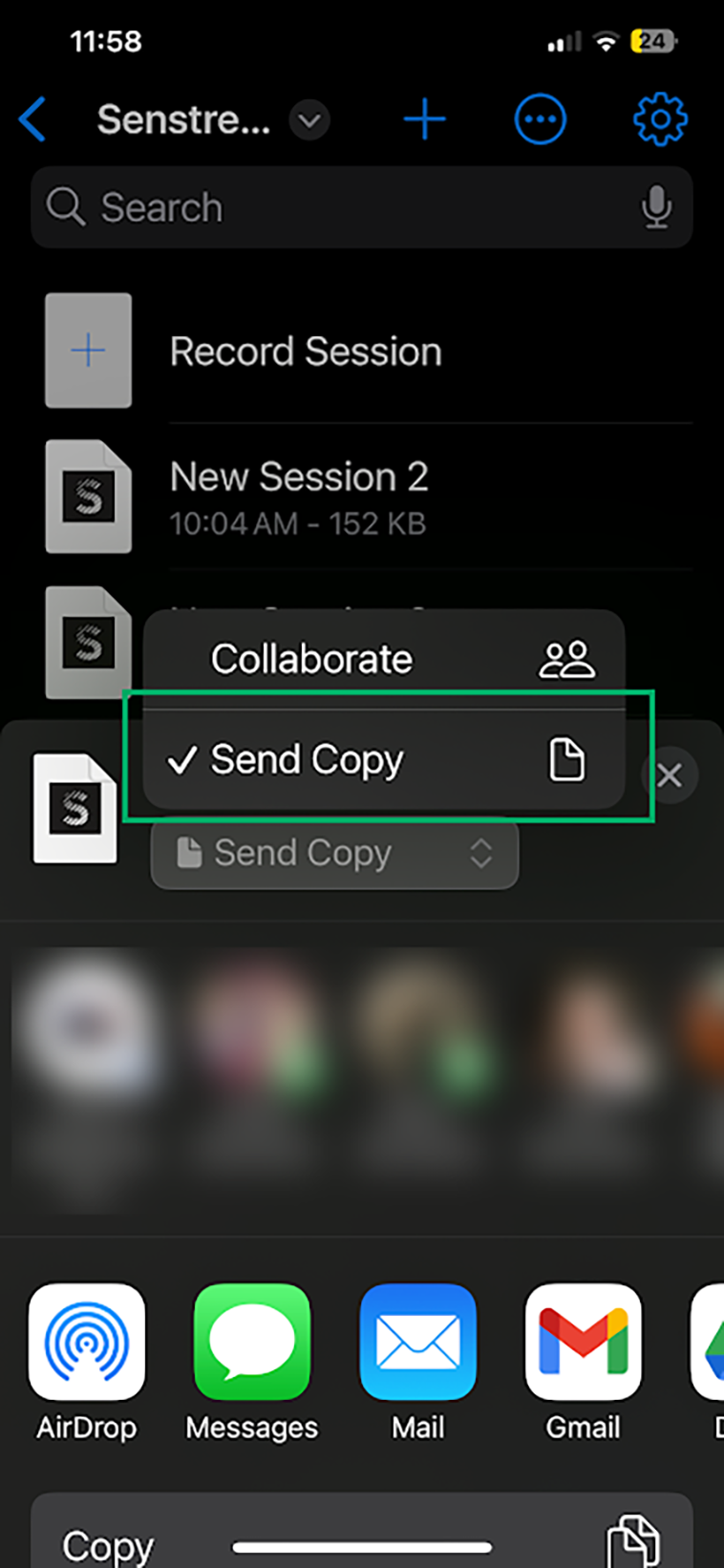Tap the Copy action row
The height and width of the screenshot is (1568, 724).
coord(362,1531)
